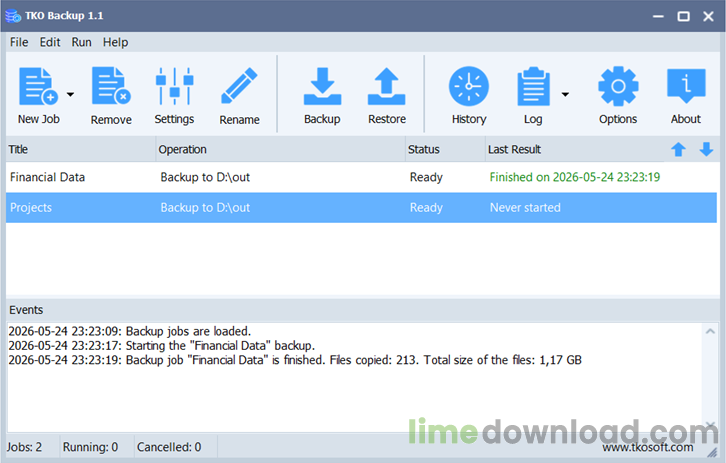726x463 pixels.
Task: Click the Last Result column header
Action: [x=575, y=149]
